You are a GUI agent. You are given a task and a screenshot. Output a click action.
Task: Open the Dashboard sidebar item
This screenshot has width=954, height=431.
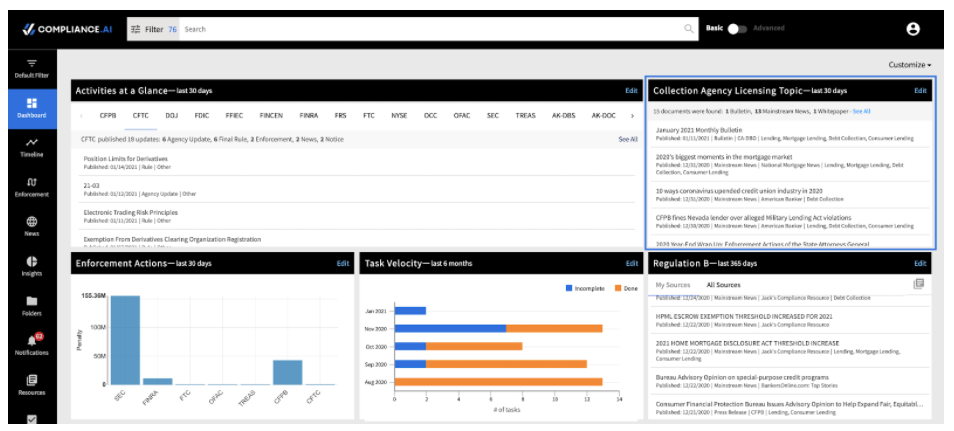(32, 108)
